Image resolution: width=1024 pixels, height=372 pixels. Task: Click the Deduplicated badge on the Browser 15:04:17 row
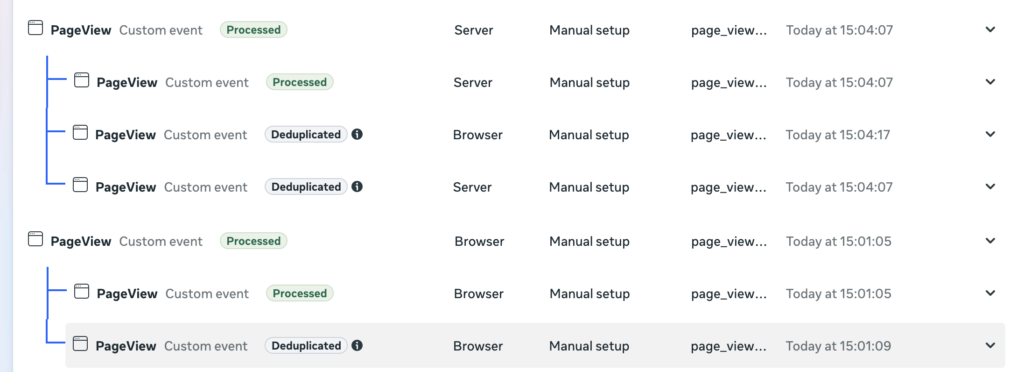[x=306, y=134]
